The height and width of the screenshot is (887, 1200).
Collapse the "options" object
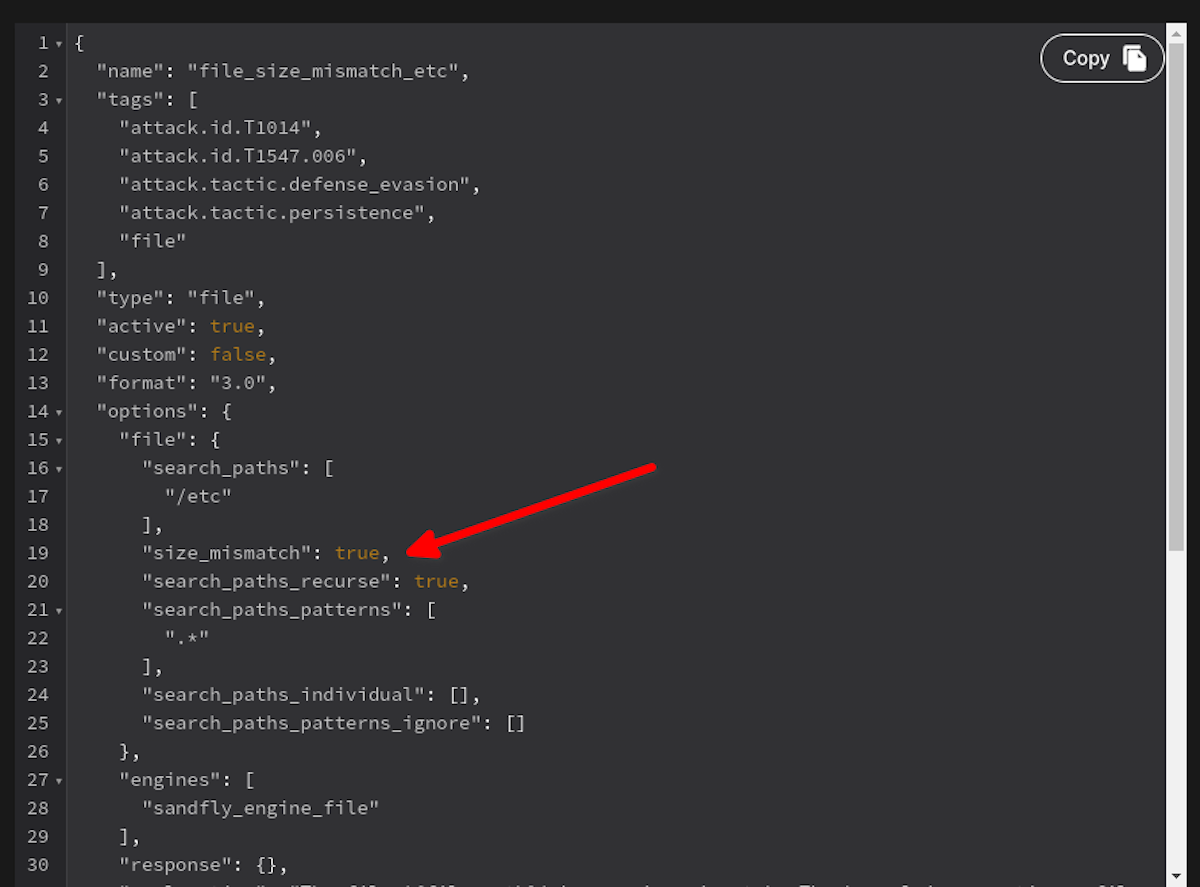pyautogui.click(x=60, y=411)
